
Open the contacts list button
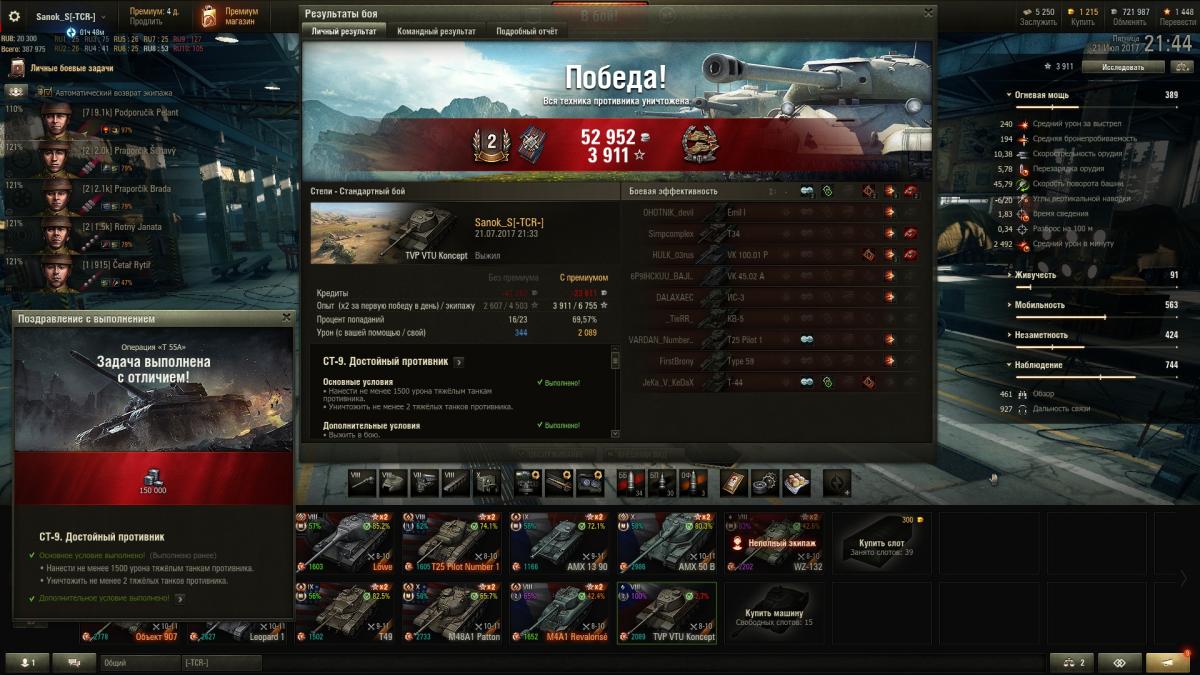coord(27,663)
